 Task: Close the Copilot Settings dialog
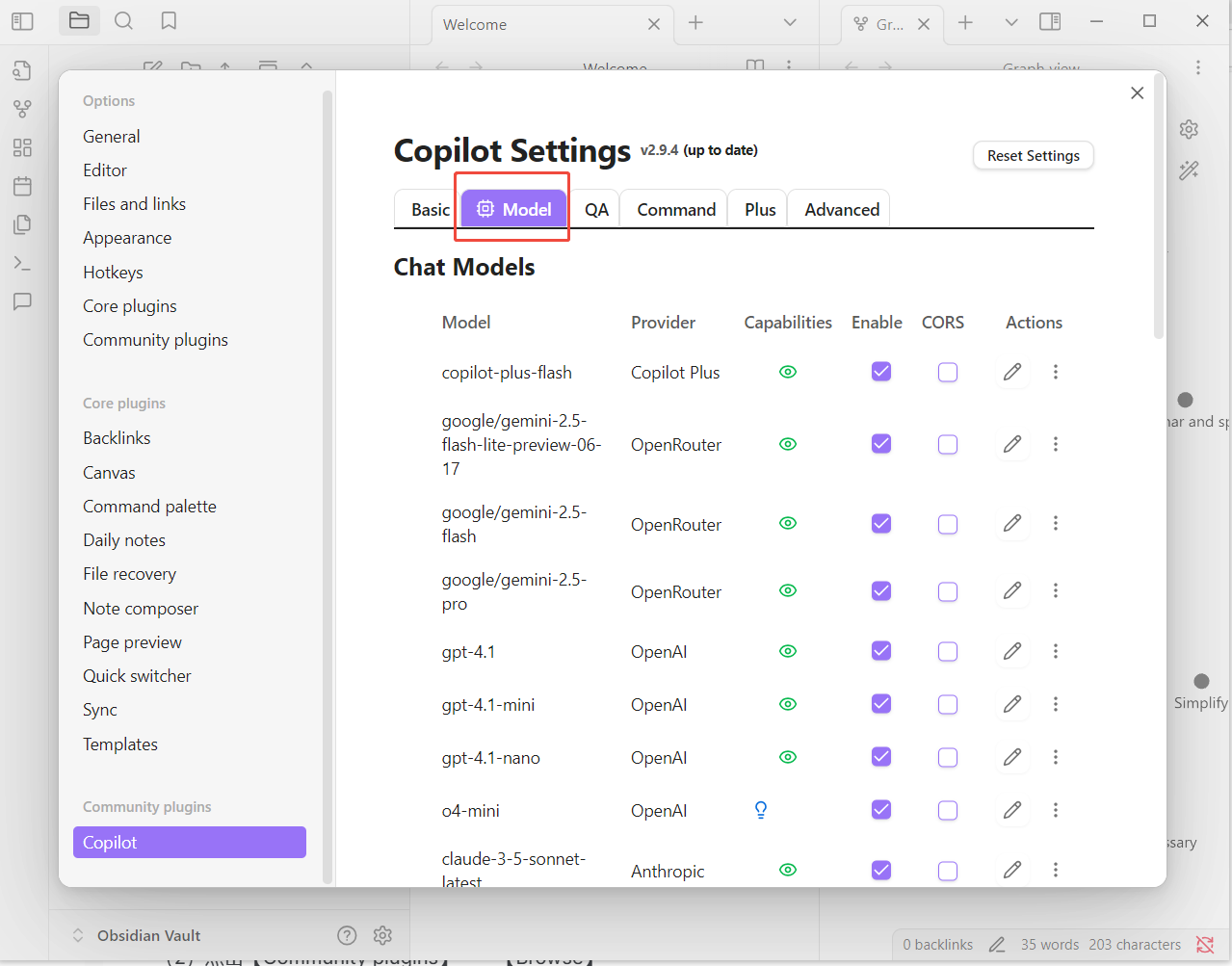click(1138, 92)
